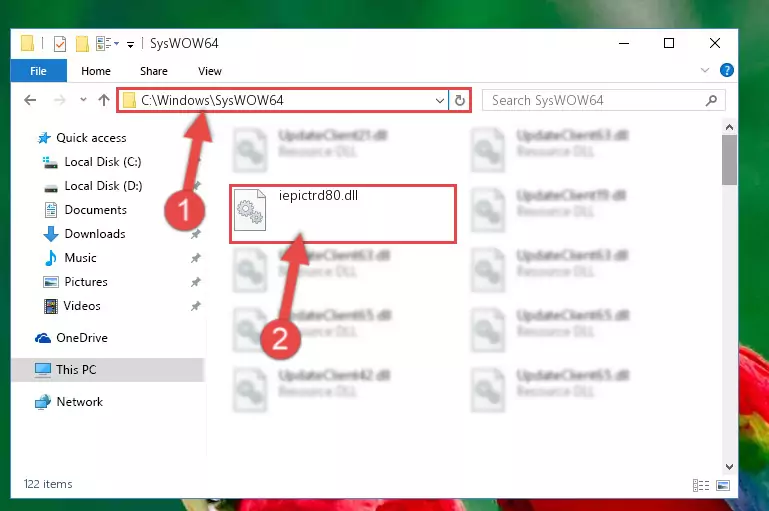Click the pin icon next to Music

(196, 258)
